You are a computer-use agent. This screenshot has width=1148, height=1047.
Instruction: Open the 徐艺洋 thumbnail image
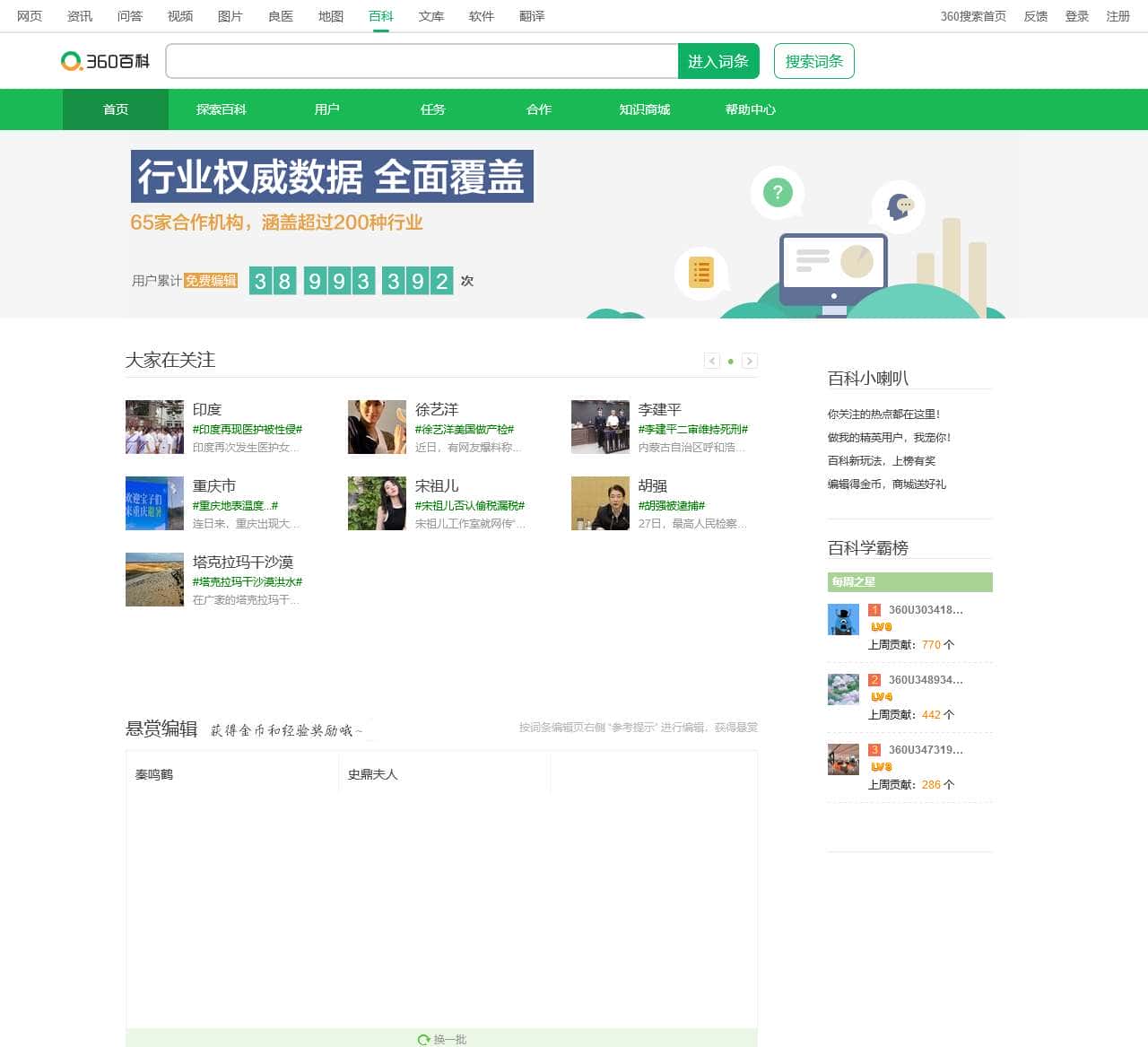pos(377,427)
